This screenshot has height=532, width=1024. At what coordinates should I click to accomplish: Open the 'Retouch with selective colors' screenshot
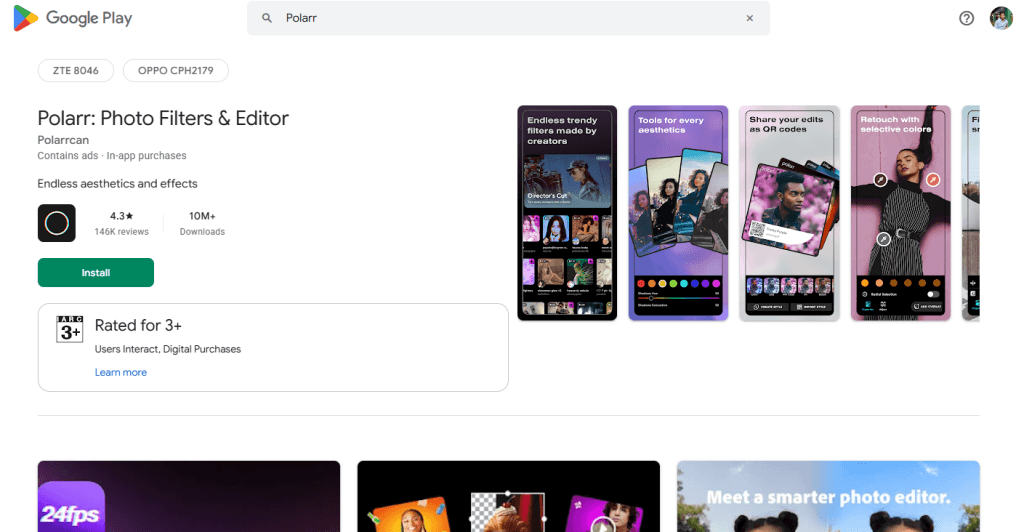(901, 213)
